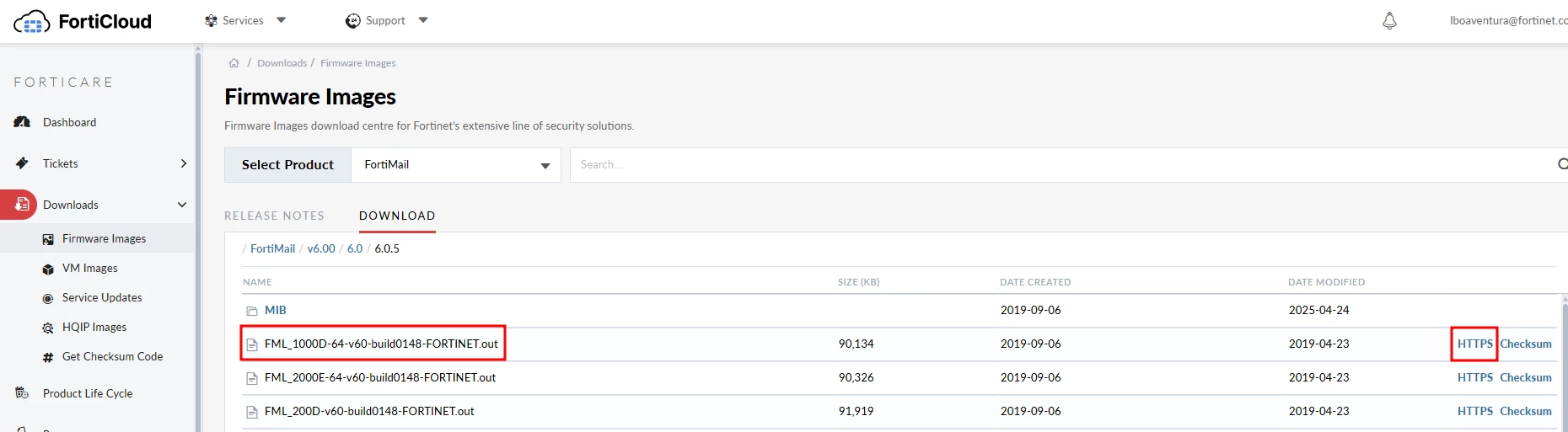This screenshot has width=1568, height=432.
Task: Click file icon for FML_200D firmware
Action: point(251,412)
